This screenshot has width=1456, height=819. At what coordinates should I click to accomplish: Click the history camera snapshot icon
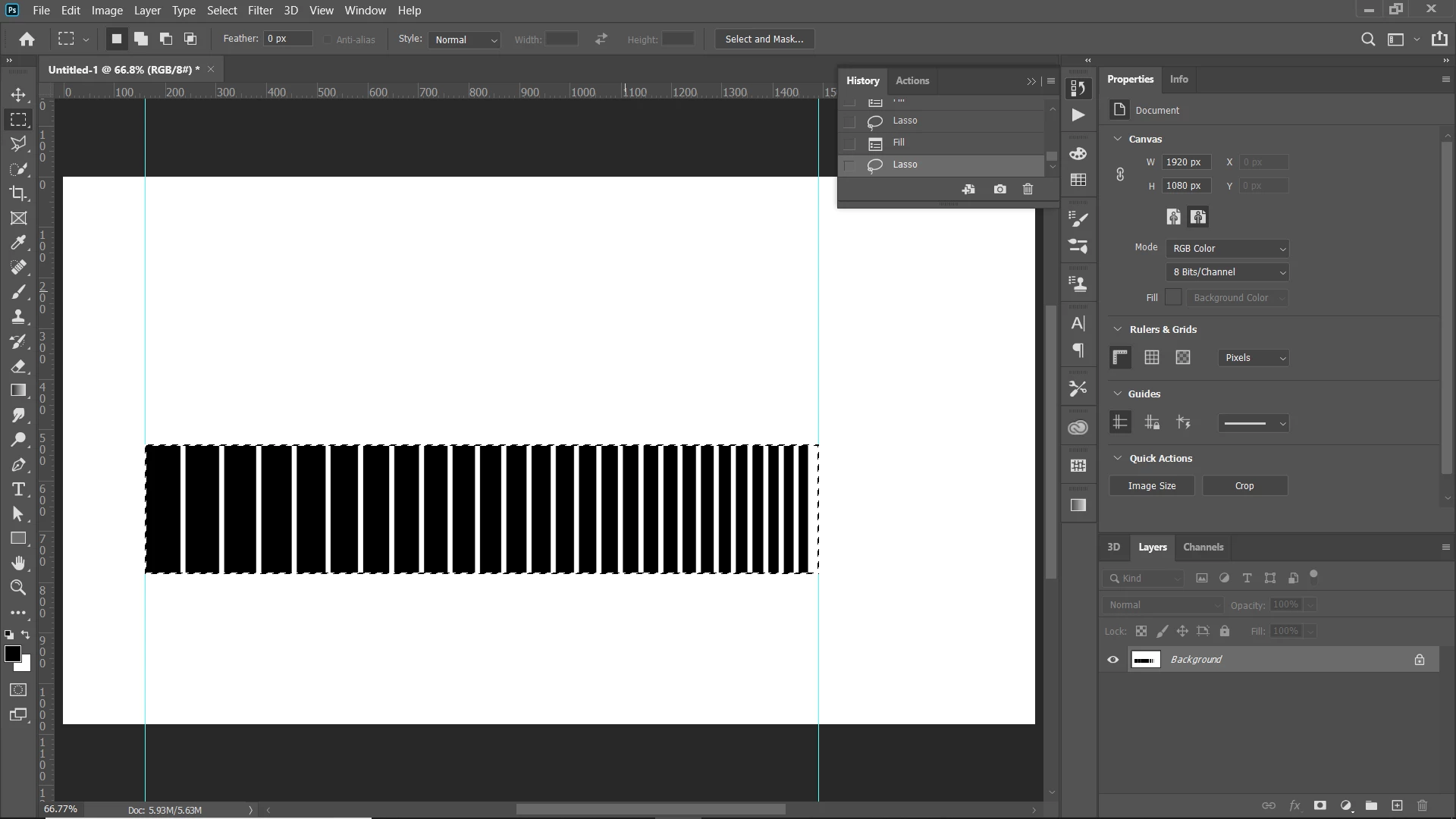[999, 190]
